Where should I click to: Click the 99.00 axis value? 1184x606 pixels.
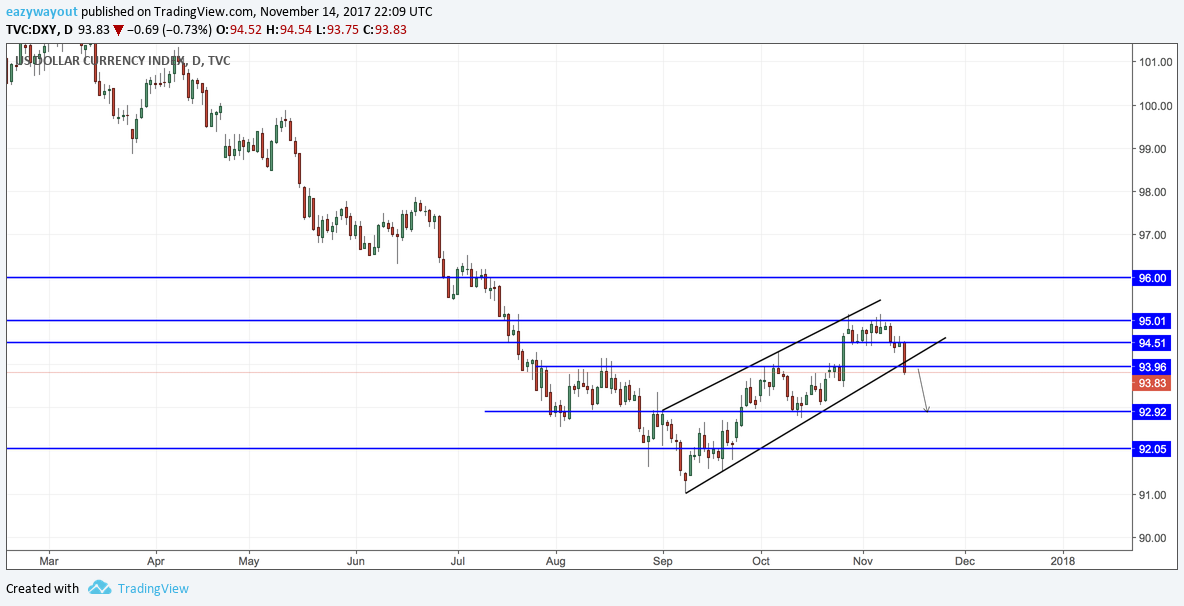[x=1154, y=149]
